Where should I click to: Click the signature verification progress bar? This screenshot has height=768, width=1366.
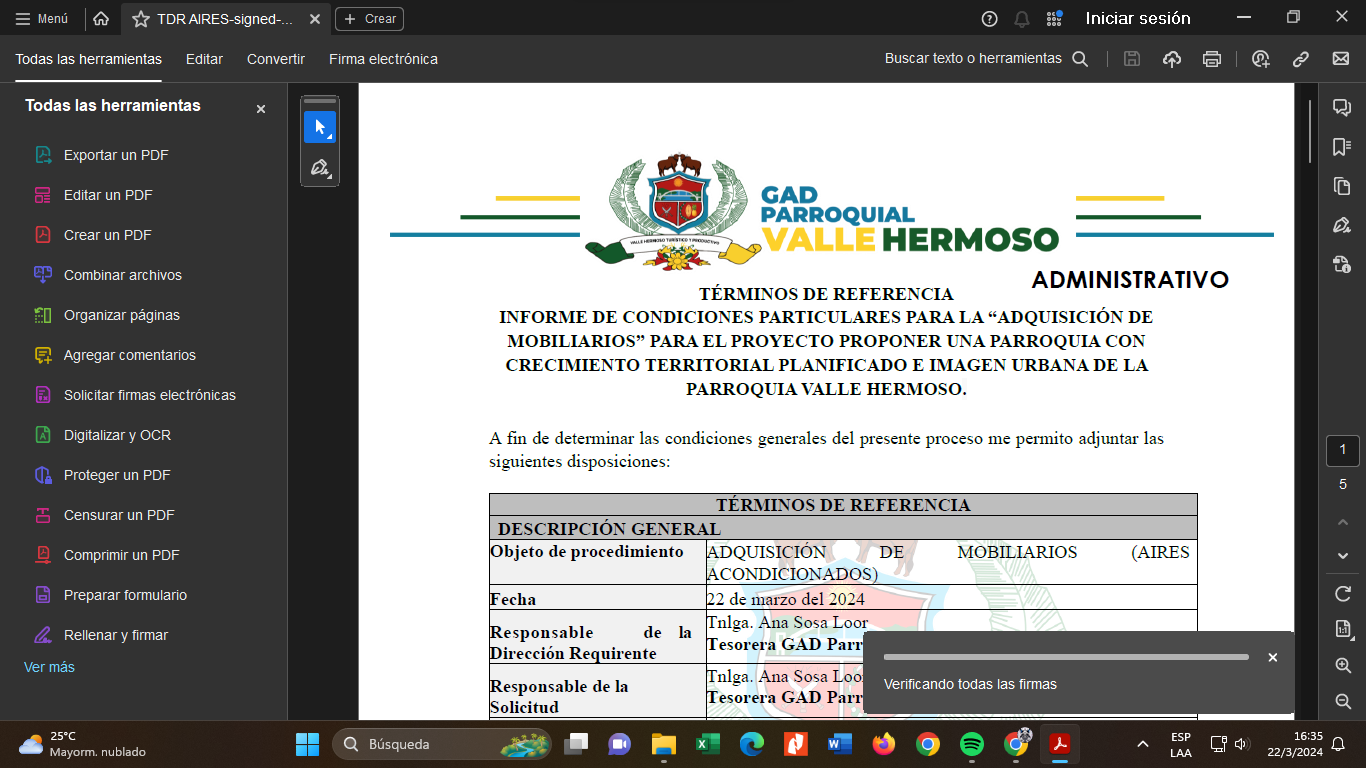1066,657
